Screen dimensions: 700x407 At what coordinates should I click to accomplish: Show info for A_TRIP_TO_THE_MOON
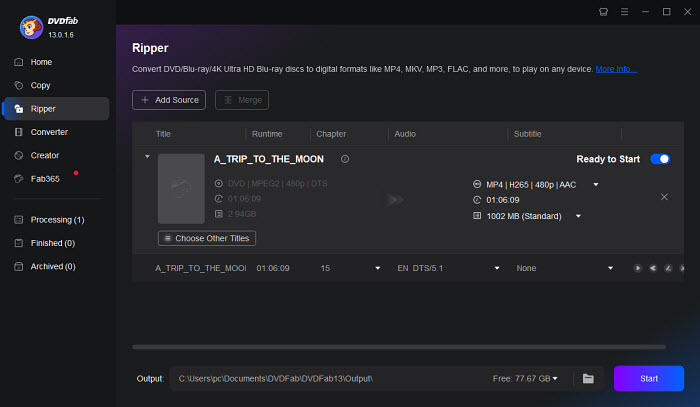[x=345, y=159]
